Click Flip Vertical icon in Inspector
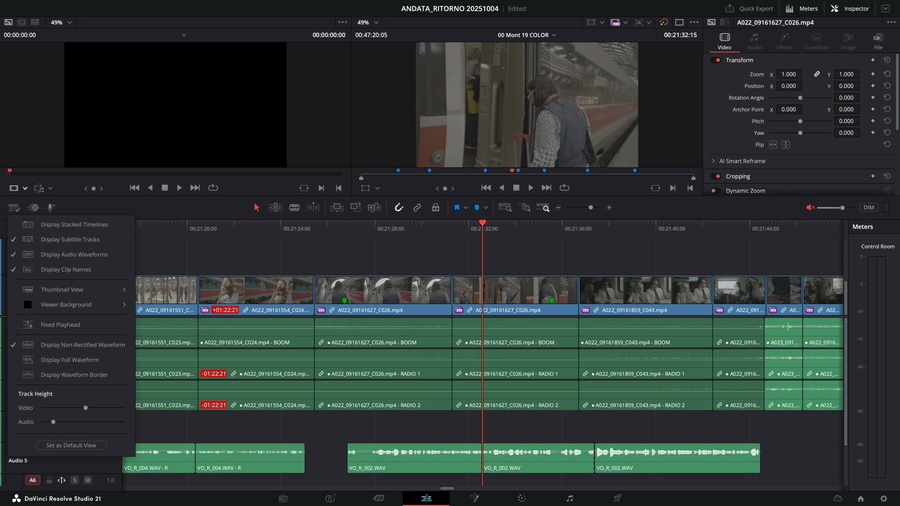 786,145
